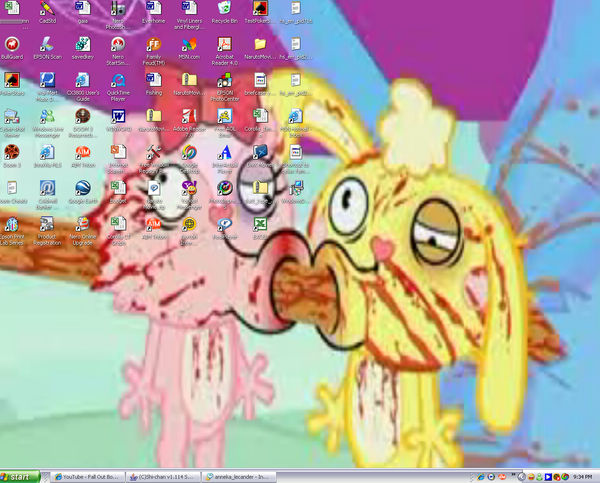Switch to the (C)Shi-chan v1.114 taskbar window
The height and width of the screenshot is (483, 600).
[163, 477]
